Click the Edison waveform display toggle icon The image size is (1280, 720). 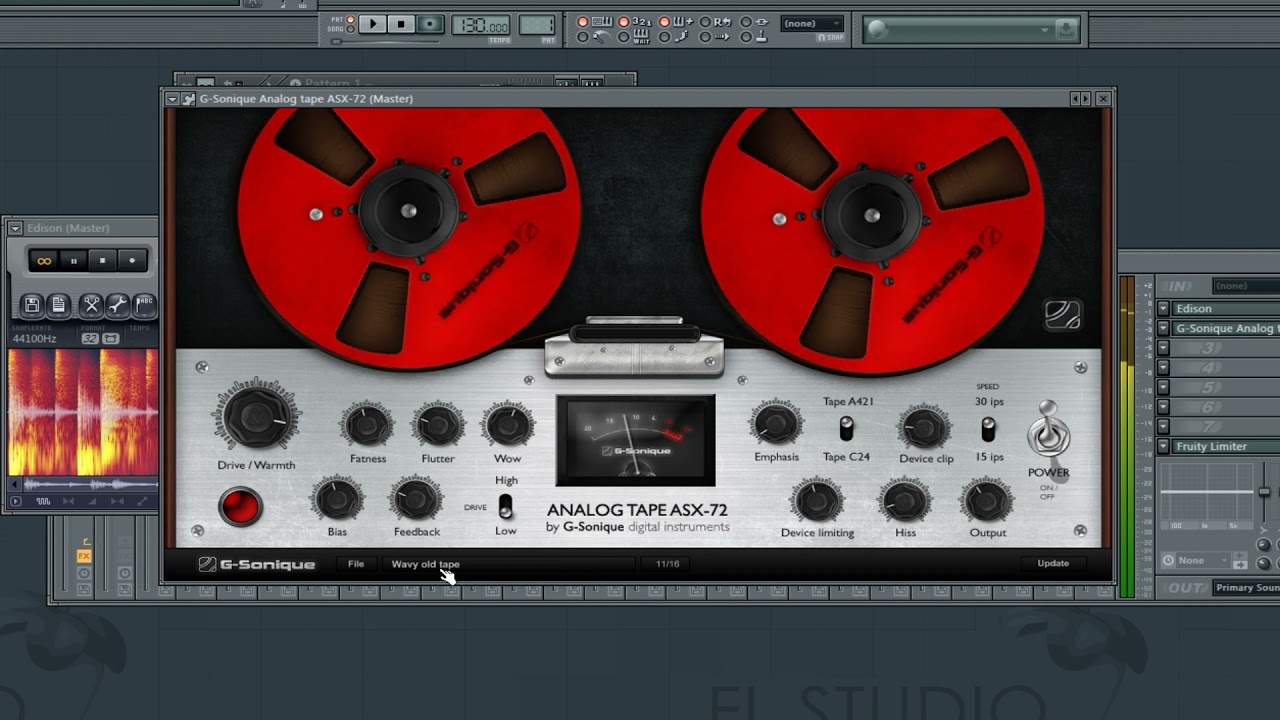(x=43, y=501)
